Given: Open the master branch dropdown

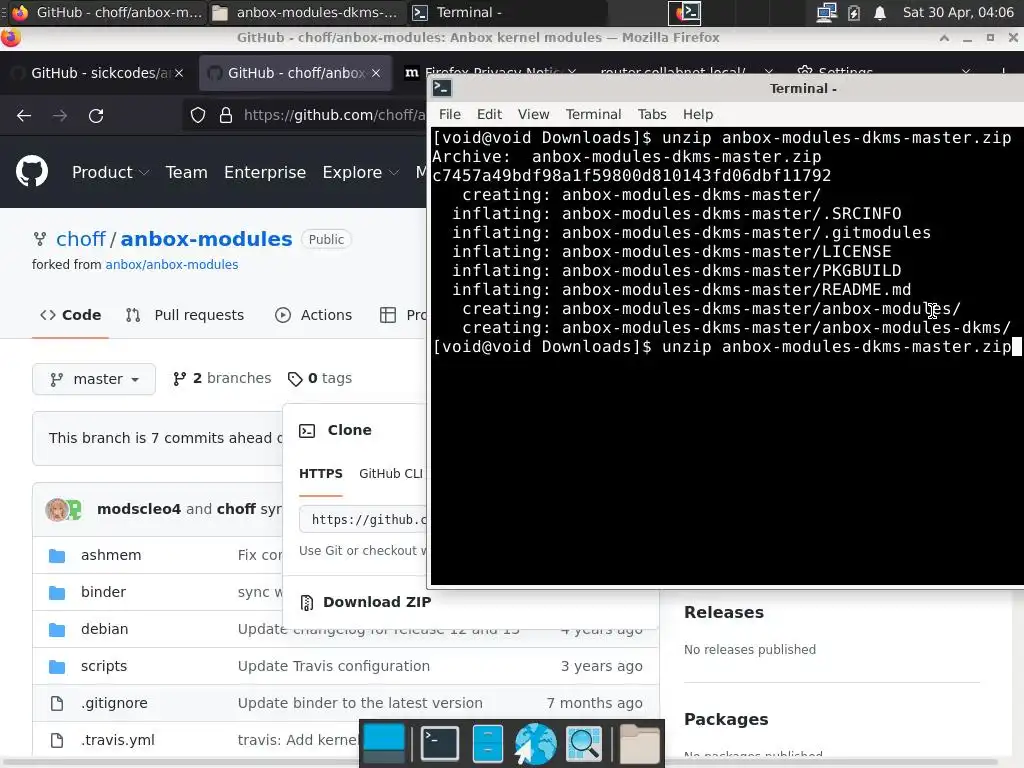Looking at the screenshot, I should coord(94,379).
